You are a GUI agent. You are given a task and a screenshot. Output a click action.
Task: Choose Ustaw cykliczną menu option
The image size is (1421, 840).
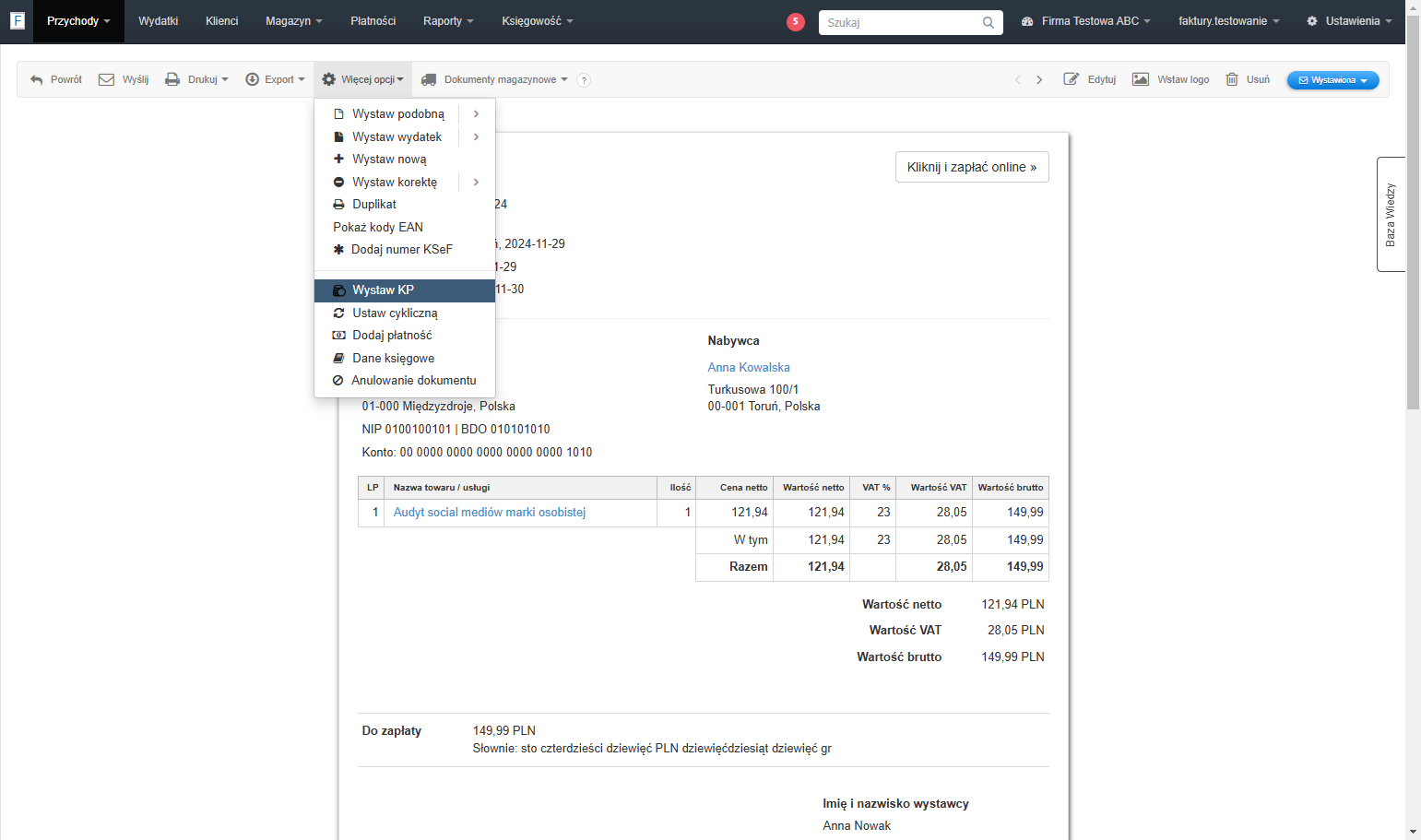click(x=405, y=314)
